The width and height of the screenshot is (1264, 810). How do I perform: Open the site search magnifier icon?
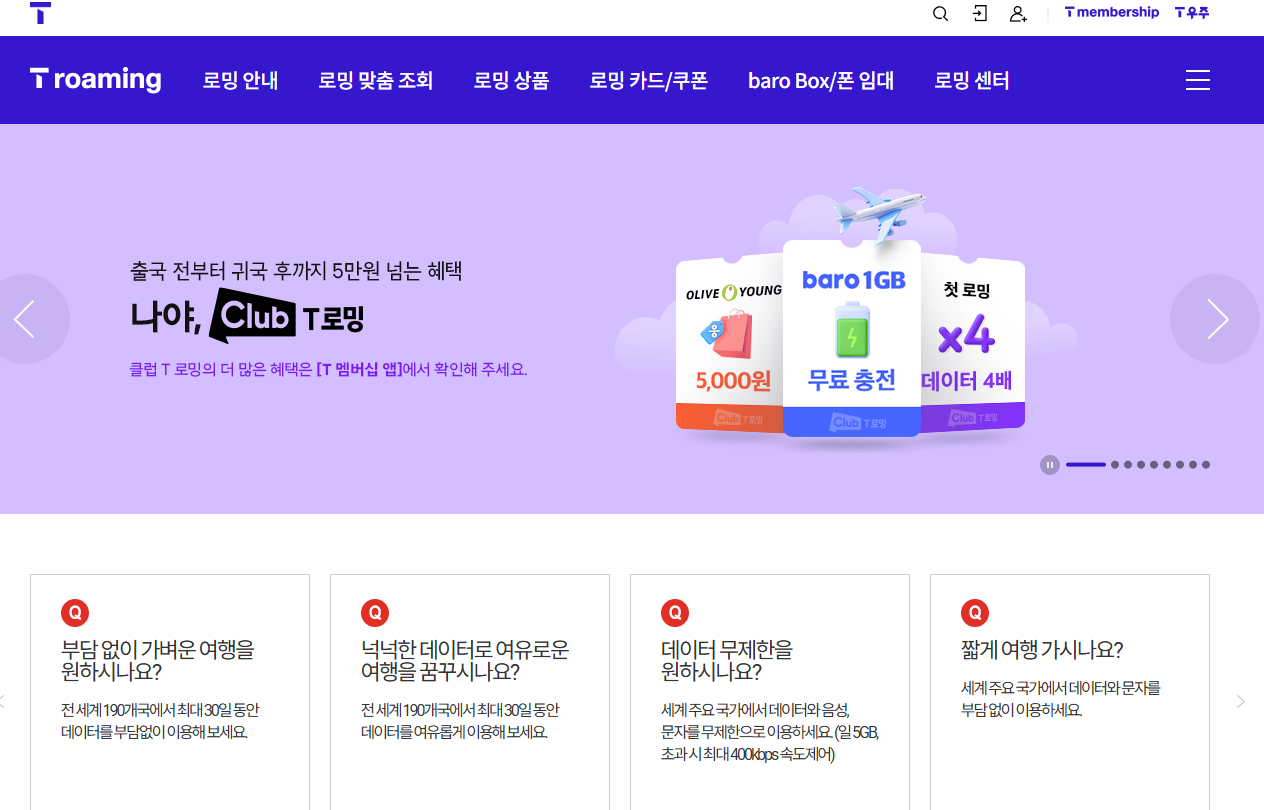coord(940,13)
